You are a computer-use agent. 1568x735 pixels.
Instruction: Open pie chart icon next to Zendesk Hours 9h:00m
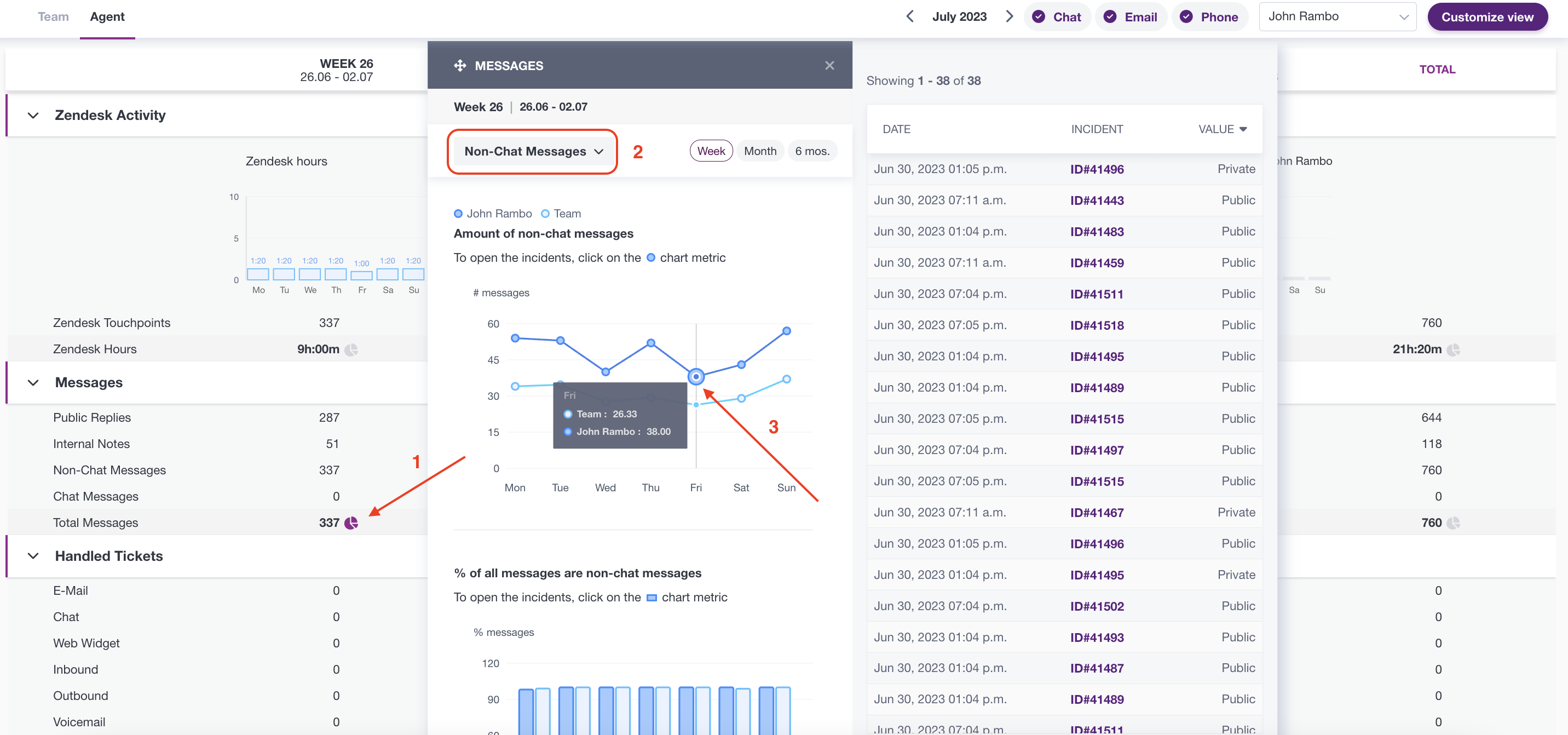(x=351, y=349)
